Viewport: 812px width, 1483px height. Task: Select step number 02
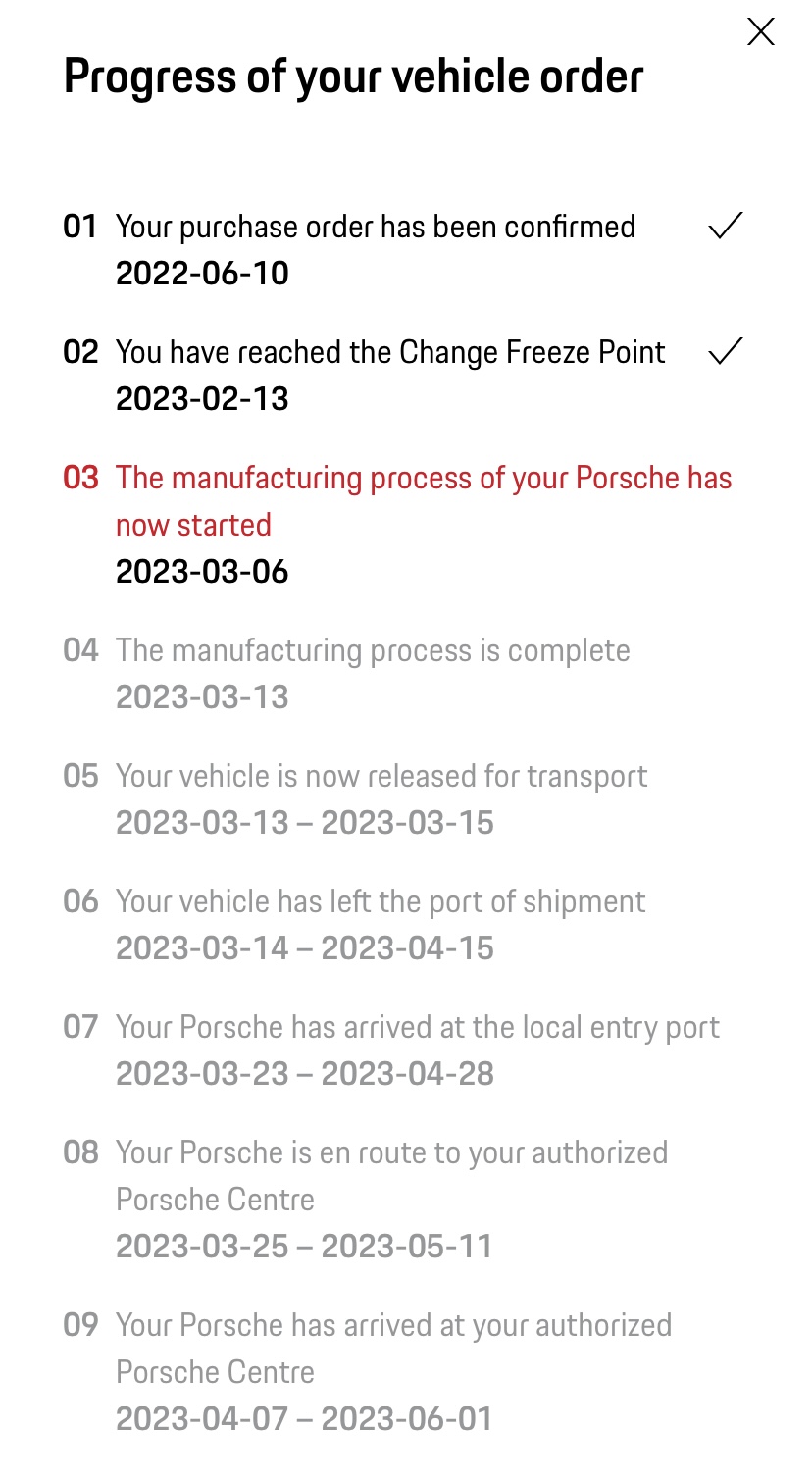[x=80, y=352]
